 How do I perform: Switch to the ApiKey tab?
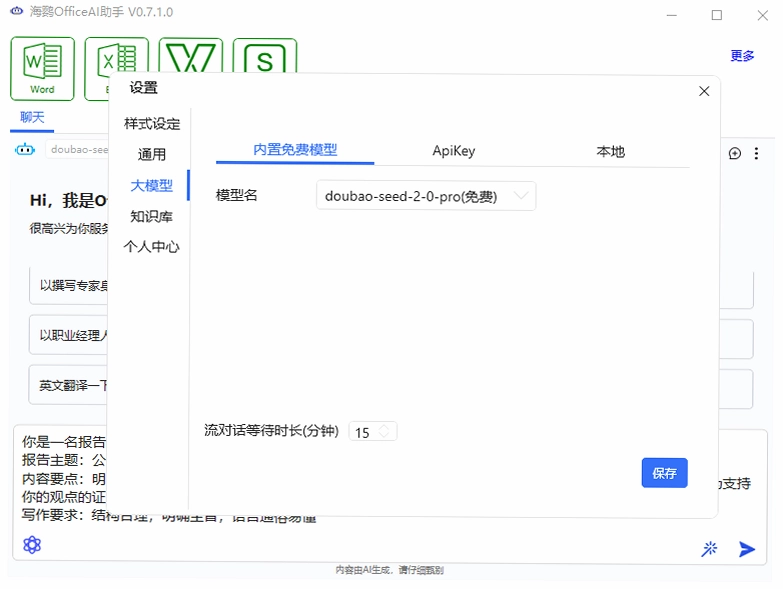click(x=453, y=151)
